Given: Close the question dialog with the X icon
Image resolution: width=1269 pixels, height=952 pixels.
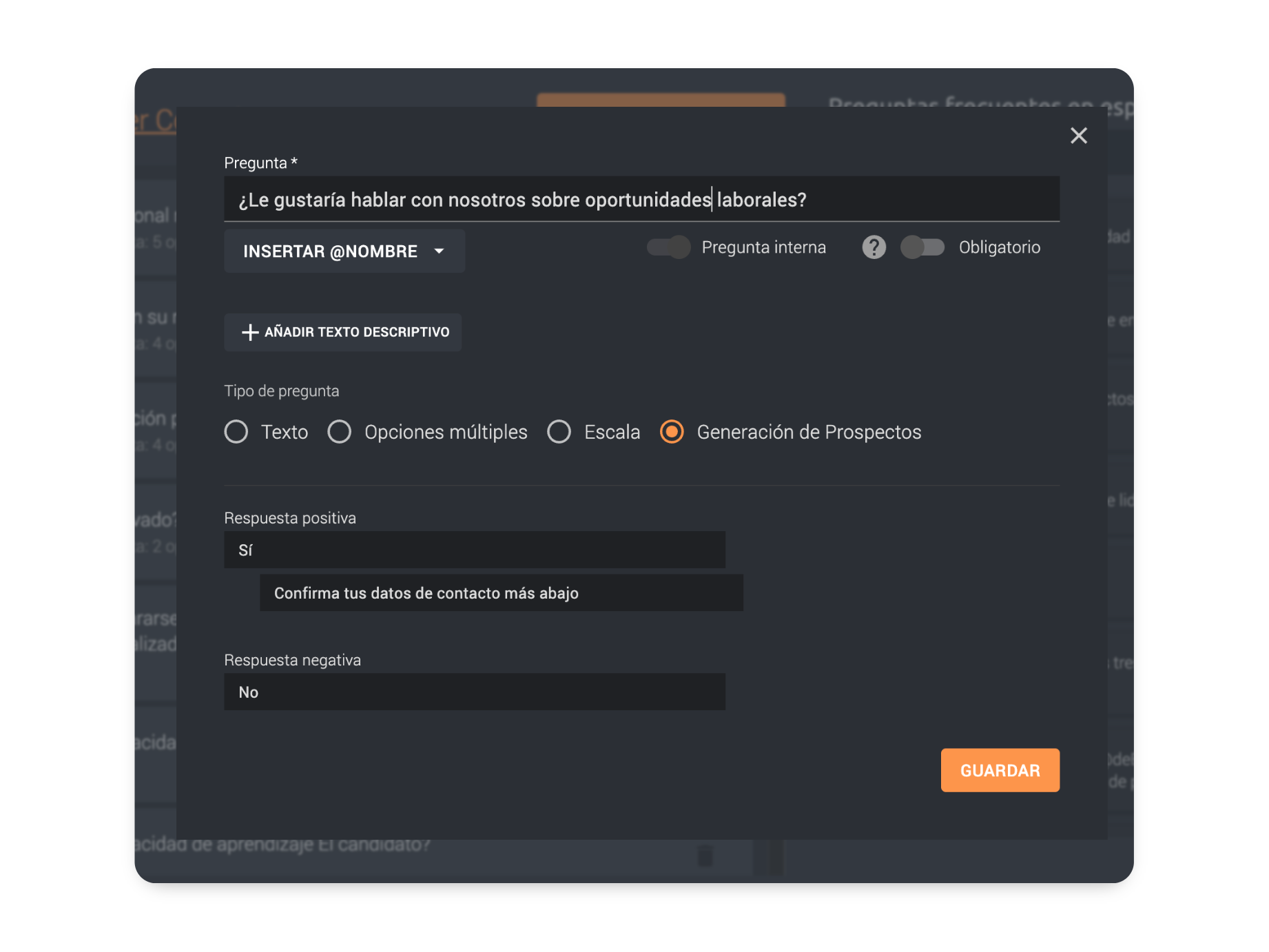Looking at the screenshot, I should click(1078, 136).
